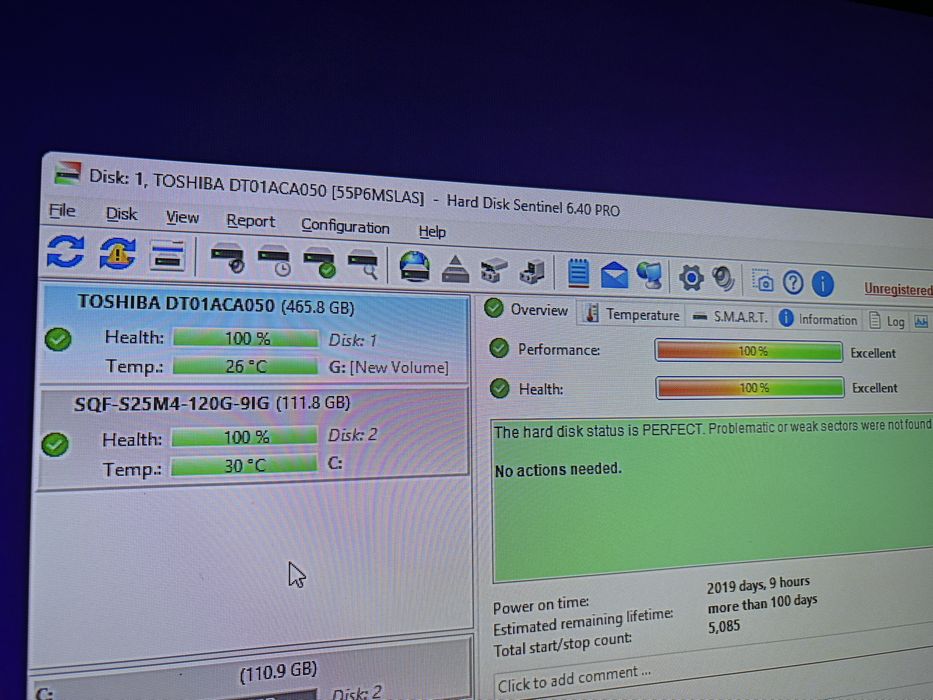The image size is (933, 700).
Task: Click the blue notepad report icon
Action: (578, 273)
